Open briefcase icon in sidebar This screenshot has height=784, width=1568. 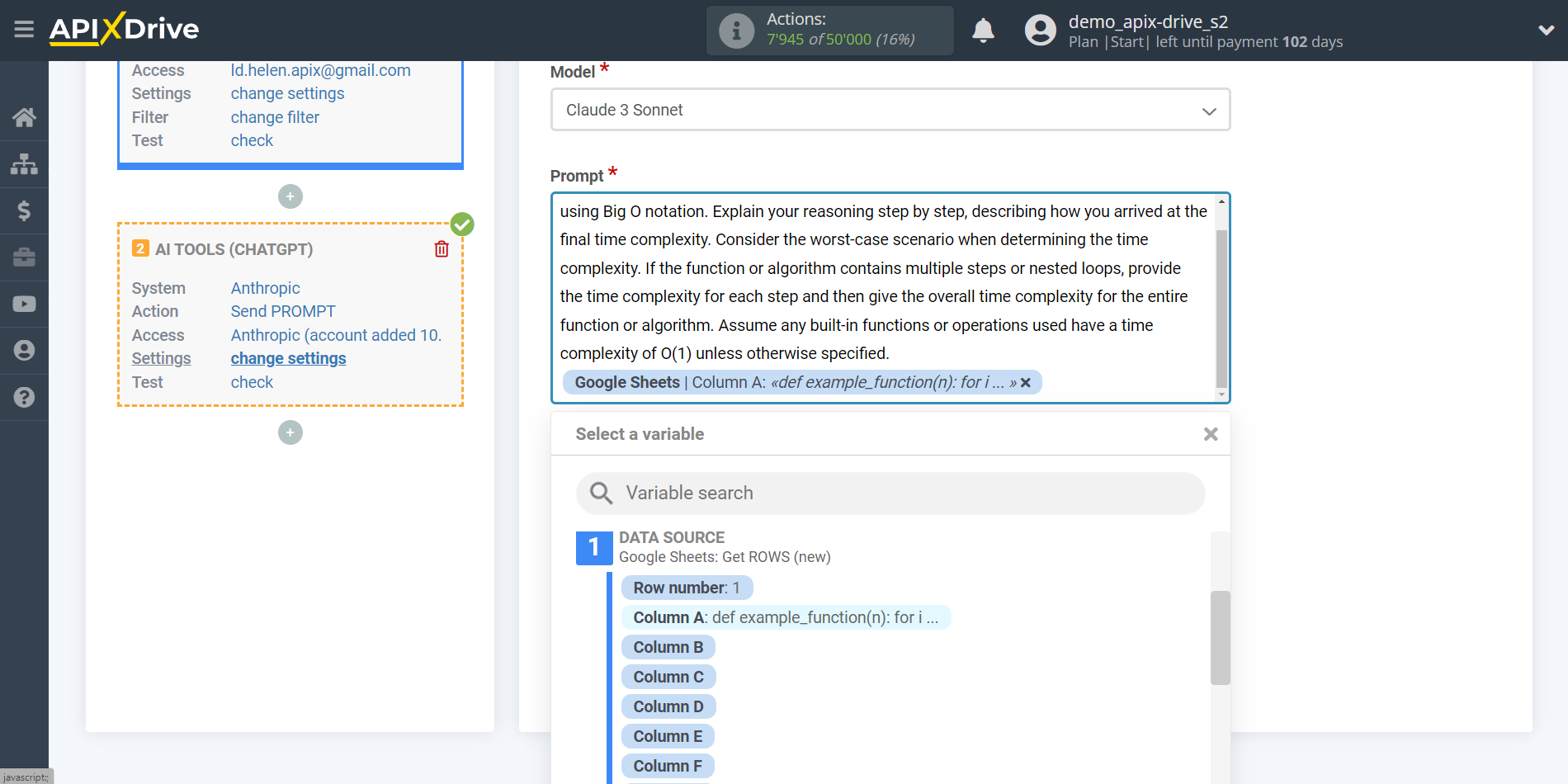[24, 257]
